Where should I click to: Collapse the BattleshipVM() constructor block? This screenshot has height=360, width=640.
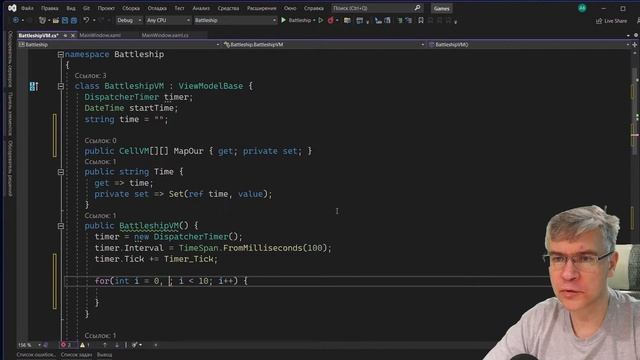click(x=61, y=226)
